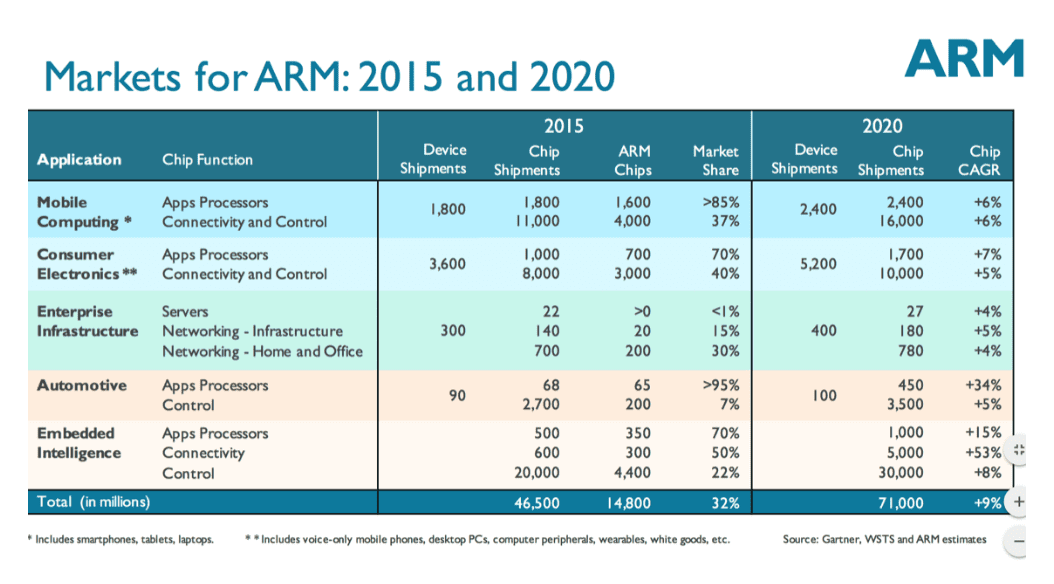The image size is (1054, 584).
Task: Click the 'Total (in millions)' row label
Action: tap(94, 501)
